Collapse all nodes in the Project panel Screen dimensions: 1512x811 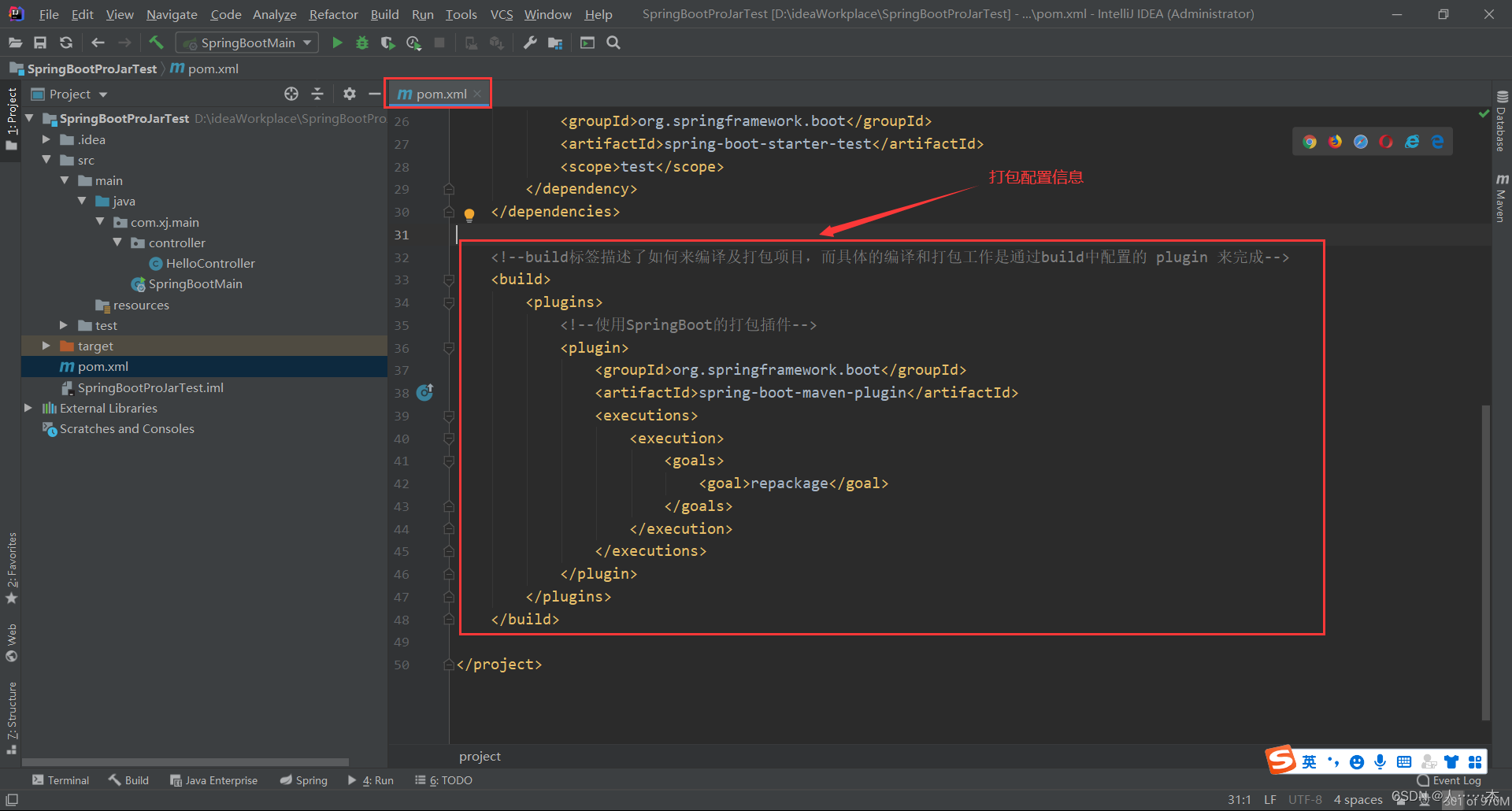pyautogui.click(x=317, y=94)
